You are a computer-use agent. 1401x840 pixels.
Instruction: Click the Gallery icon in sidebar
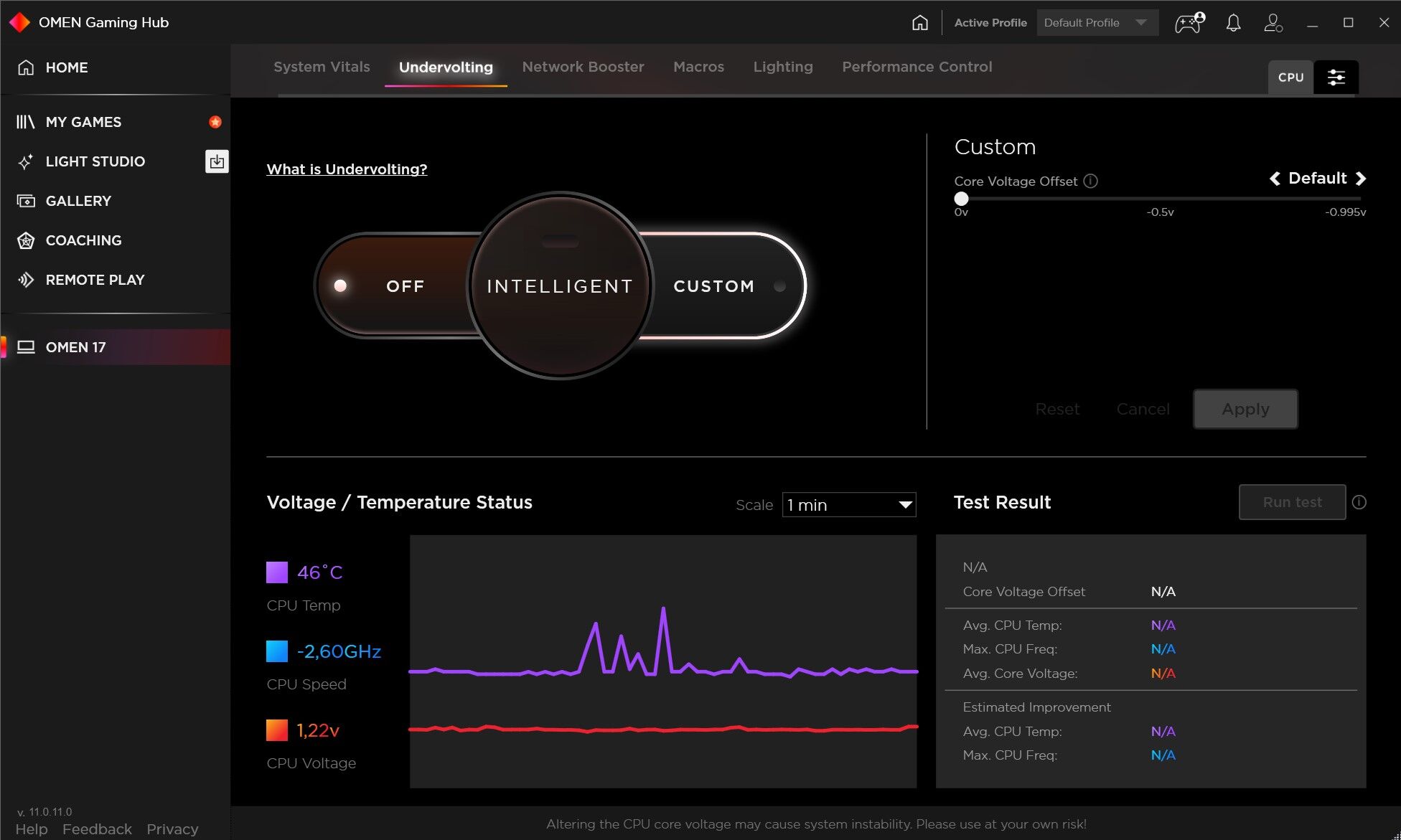[26, 201]
